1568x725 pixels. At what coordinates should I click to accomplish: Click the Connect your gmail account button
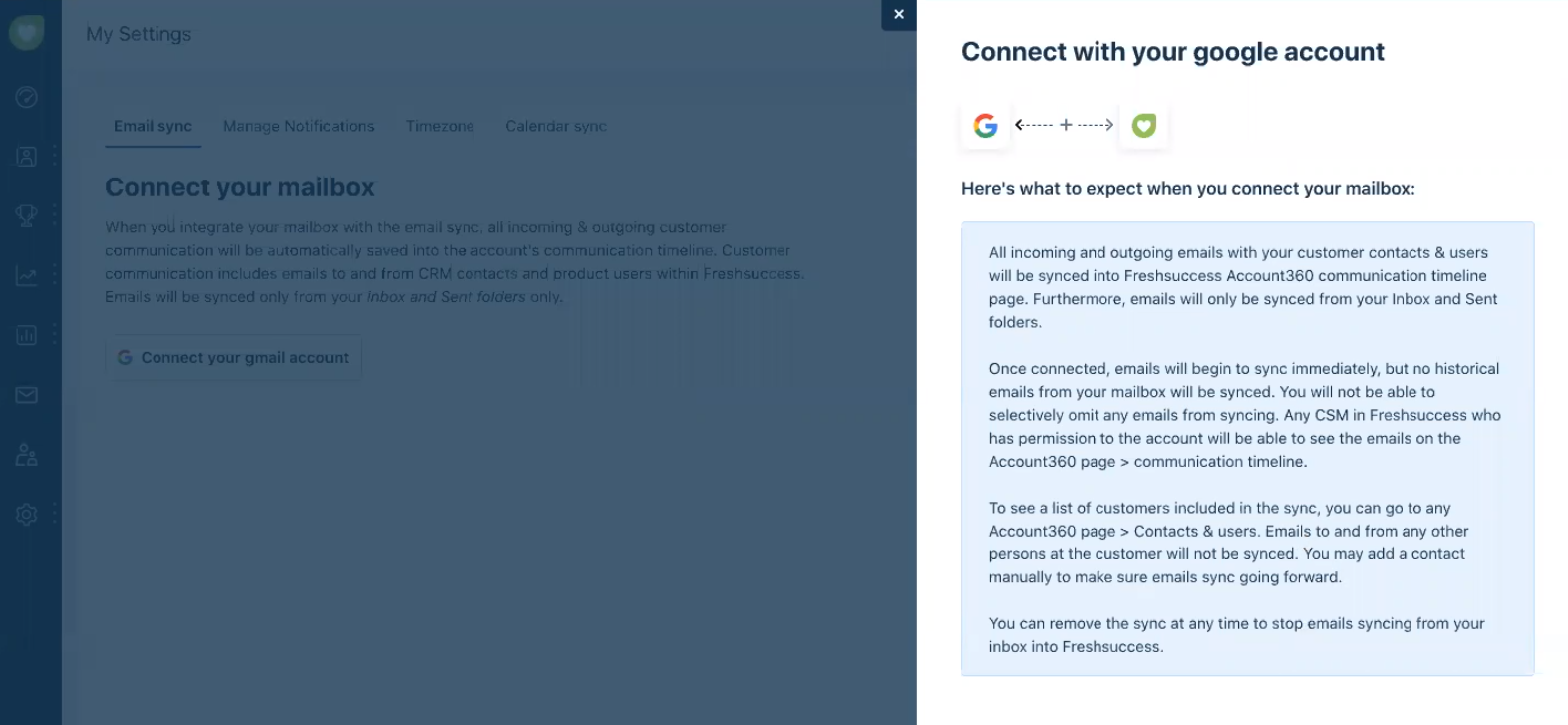(232, 357)
